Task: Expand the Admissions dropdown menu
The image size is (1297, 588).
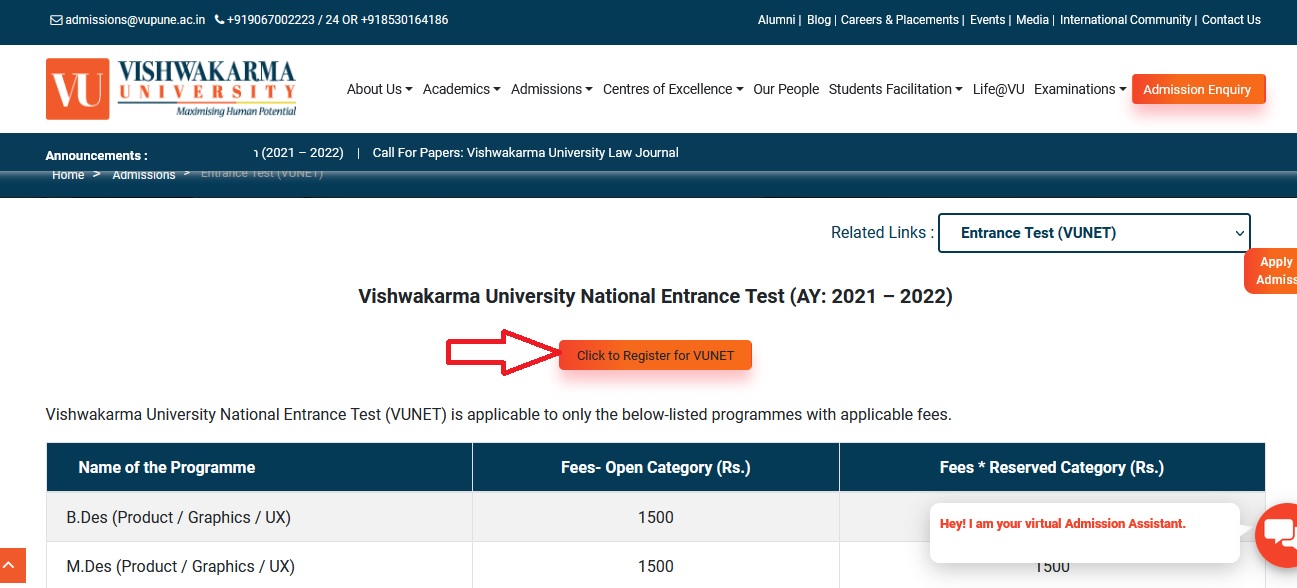Action: 552,89
